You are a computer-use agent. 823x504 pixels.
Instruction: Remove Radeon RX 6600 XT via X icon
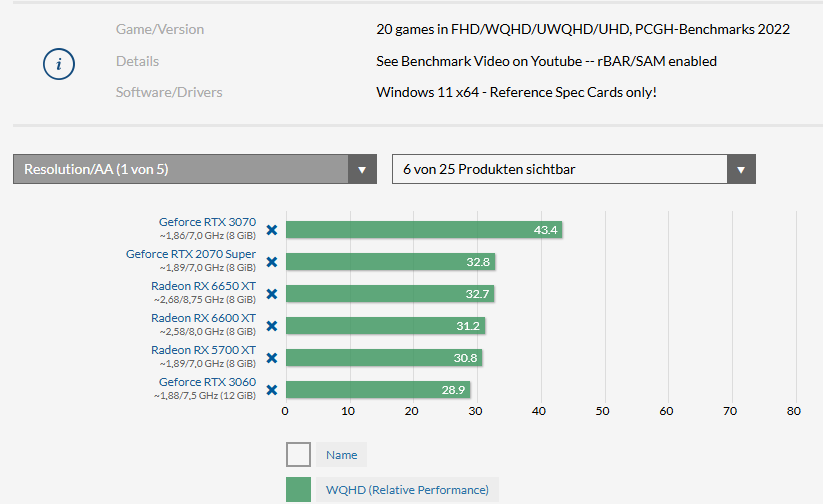click(272, 326)
